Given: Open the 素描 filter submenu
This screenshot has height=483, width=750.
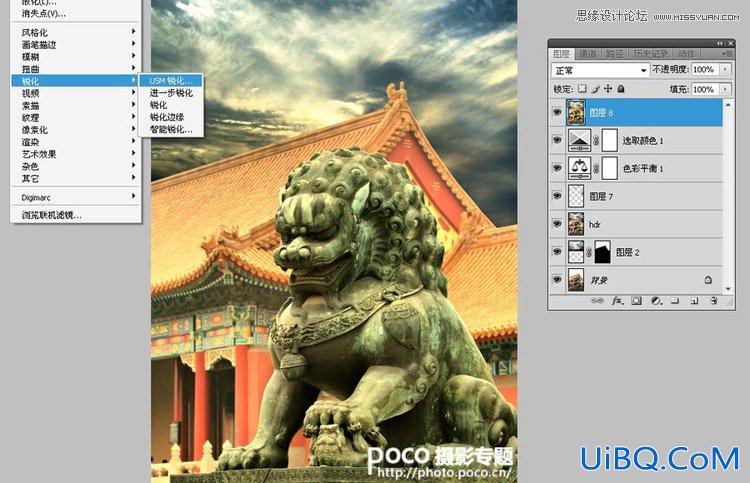Looking at the screenshot, I should click(76, 105).
